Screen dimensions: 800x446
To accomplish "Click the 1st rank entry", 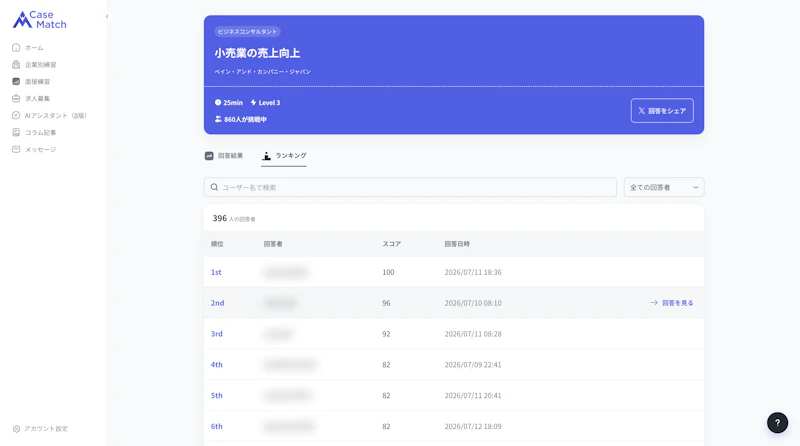I will [216, 272].
